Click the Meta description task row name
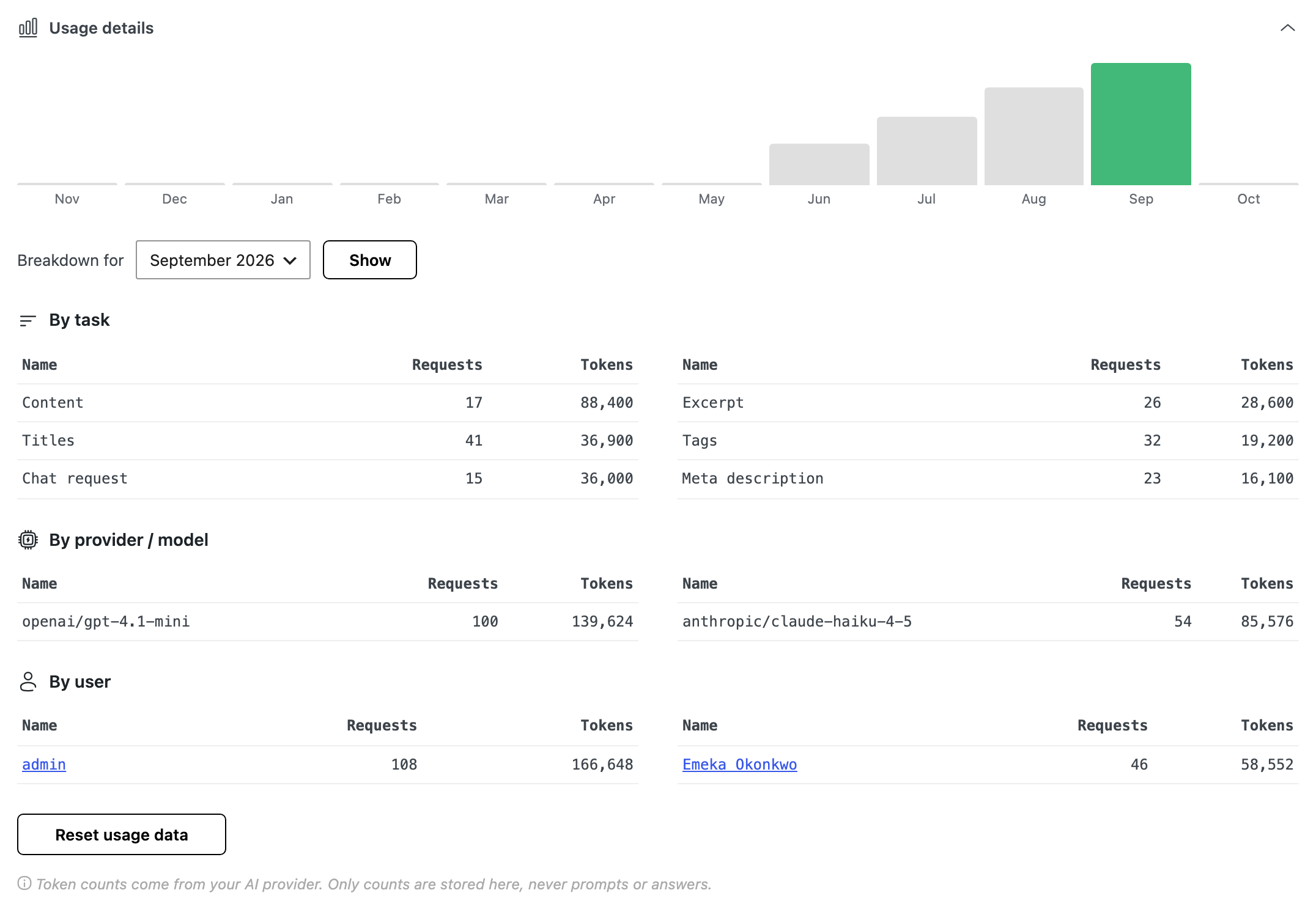Viewport: 1316px width, 912px height. (753, 479)
